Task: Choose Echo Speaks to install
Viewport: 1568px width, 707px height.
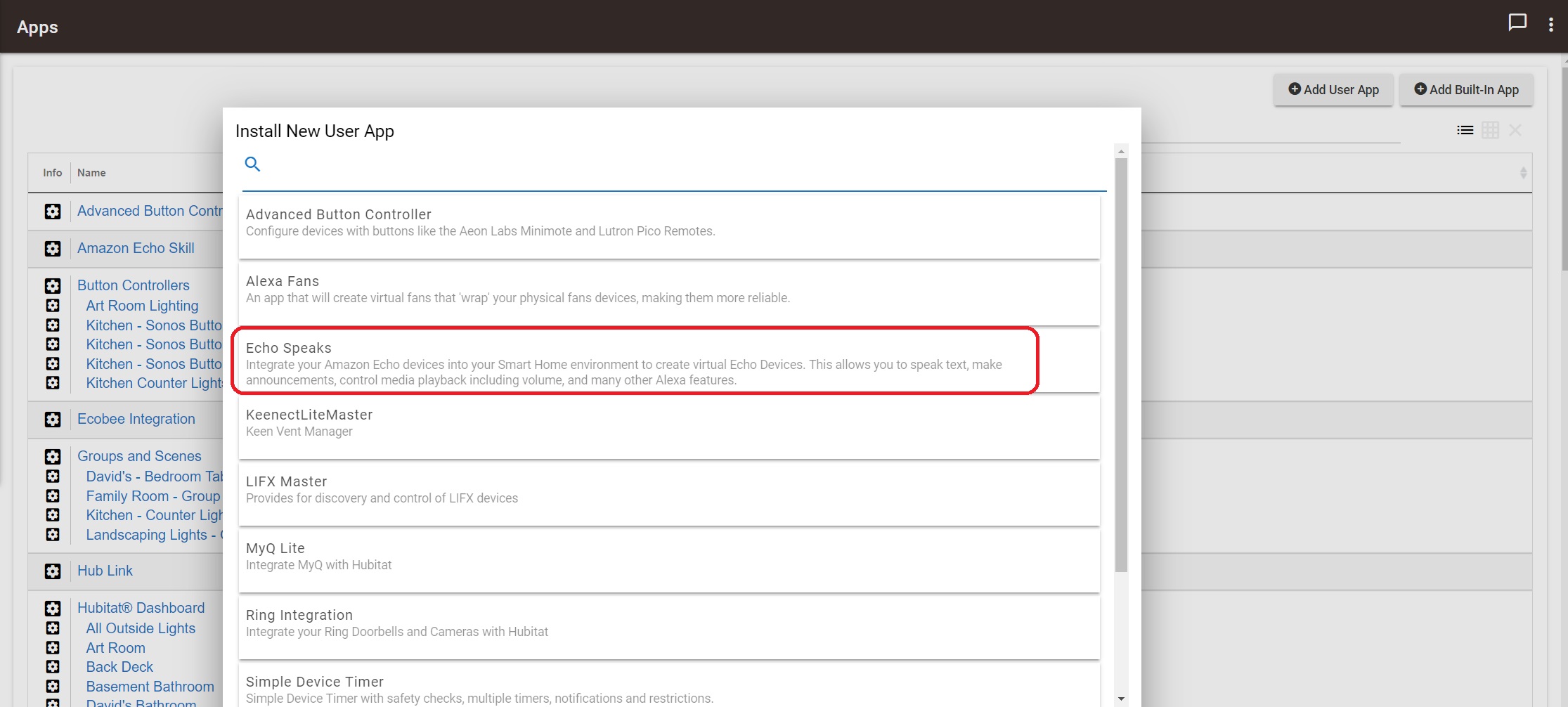Action: [669, 360]
